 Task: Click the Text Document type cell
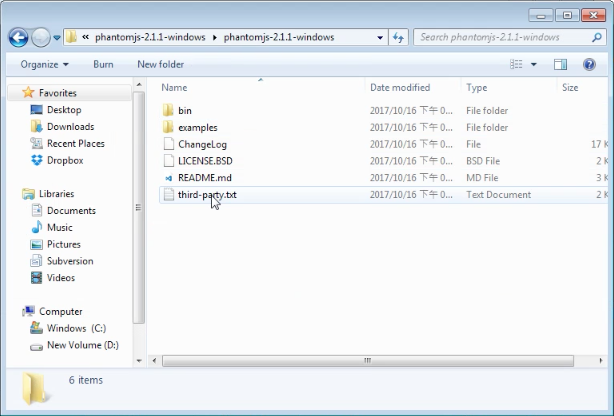pos(498,195)
